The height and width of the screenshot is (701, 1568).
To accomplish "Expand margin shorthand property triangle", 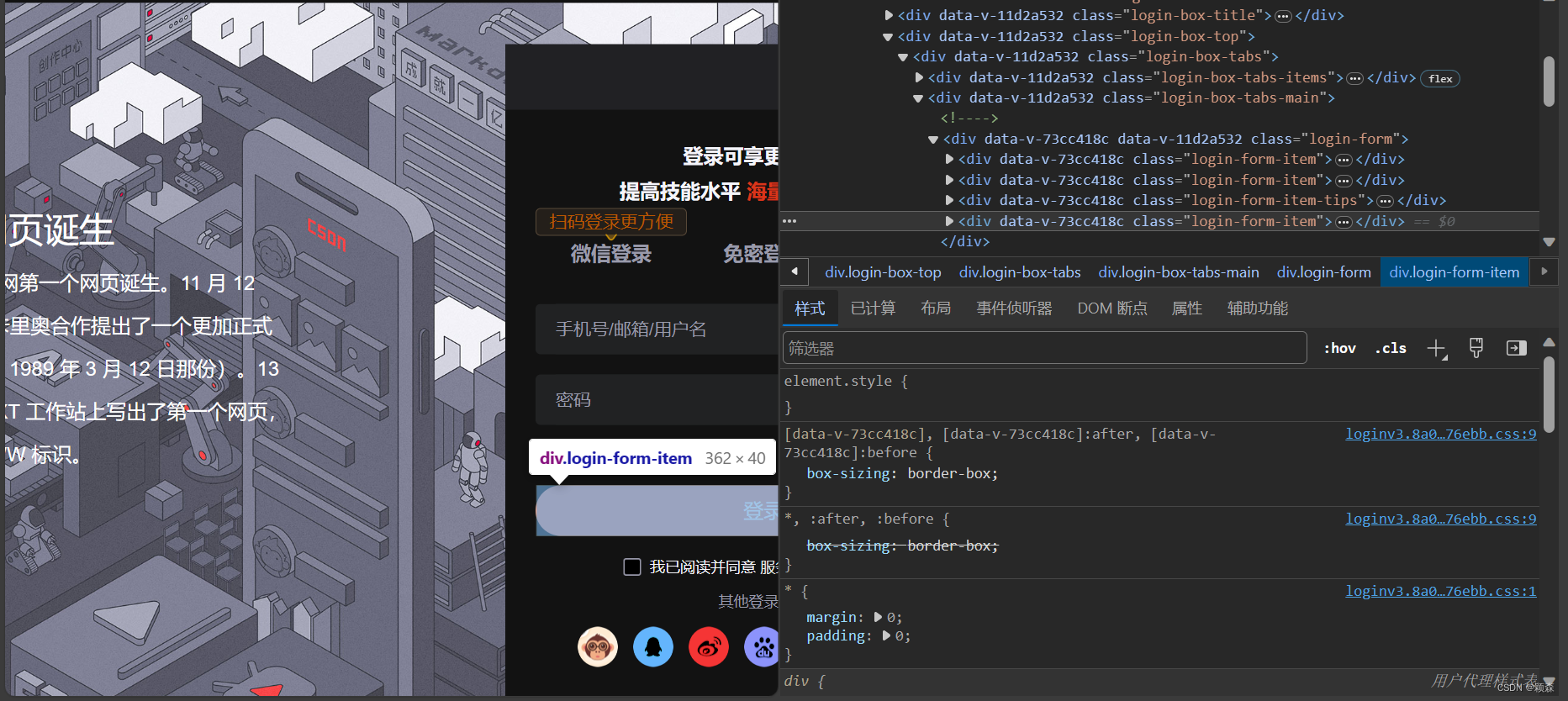I will click(x=879, y=617).
